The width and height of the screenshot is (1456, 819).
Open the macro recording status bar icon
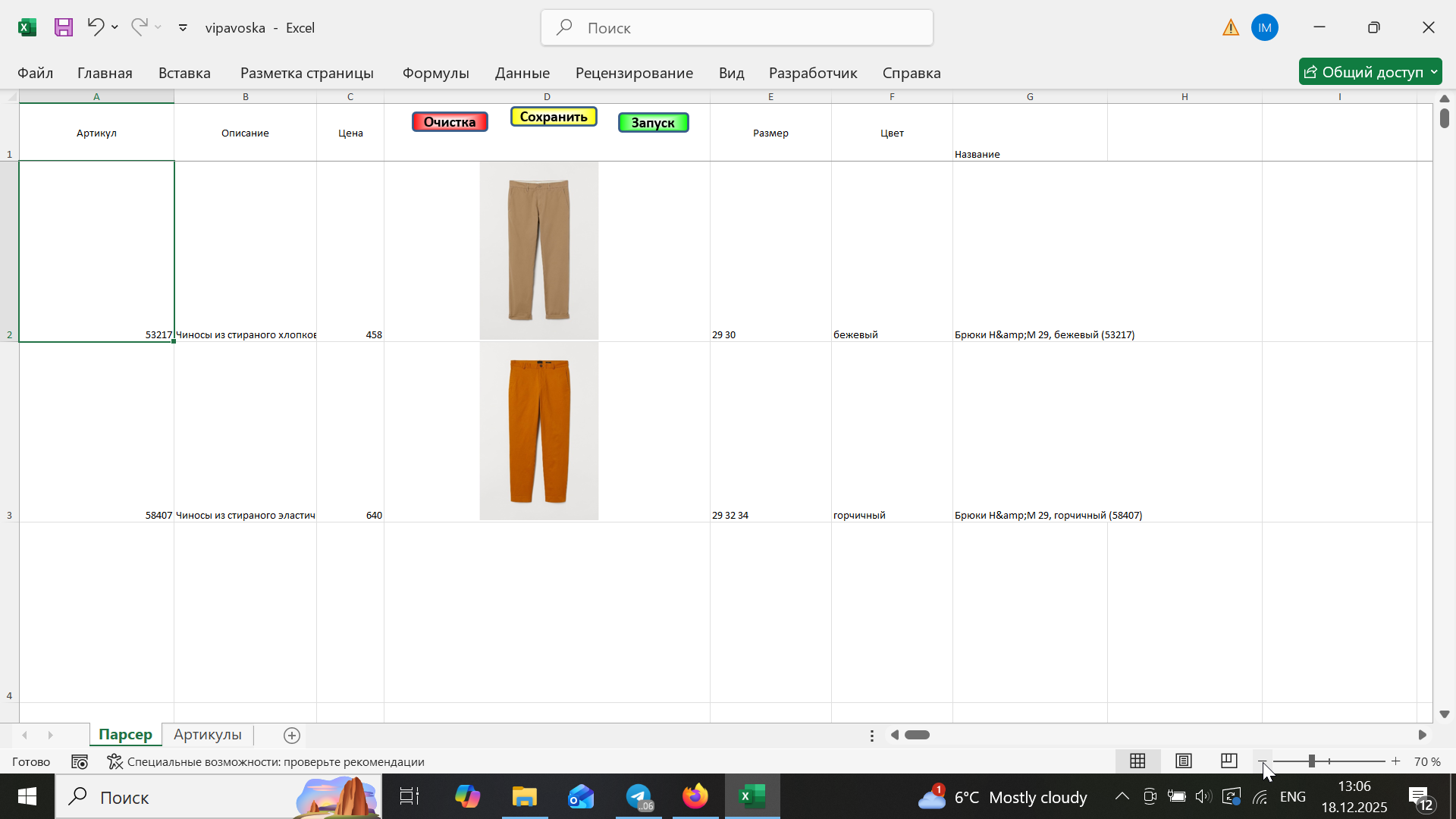coord(80,761)
